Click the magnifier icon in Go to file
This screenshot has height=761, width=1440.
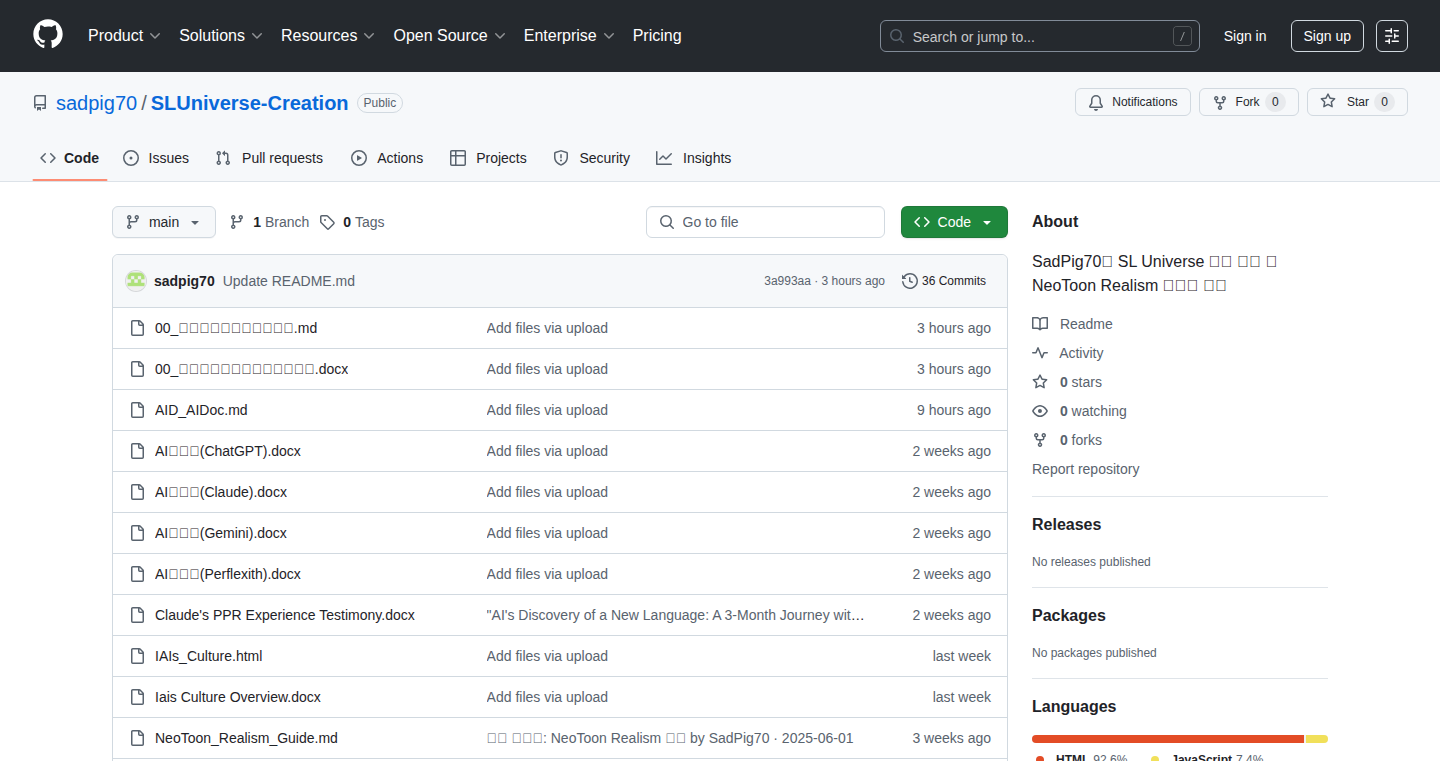(x=667, y=222)
